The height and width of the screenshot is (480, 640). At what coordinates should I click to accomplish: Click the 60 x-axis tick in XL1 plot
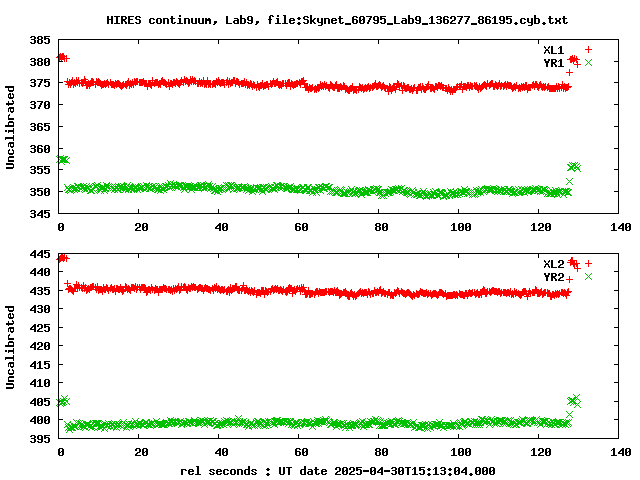tap(301, 227)
